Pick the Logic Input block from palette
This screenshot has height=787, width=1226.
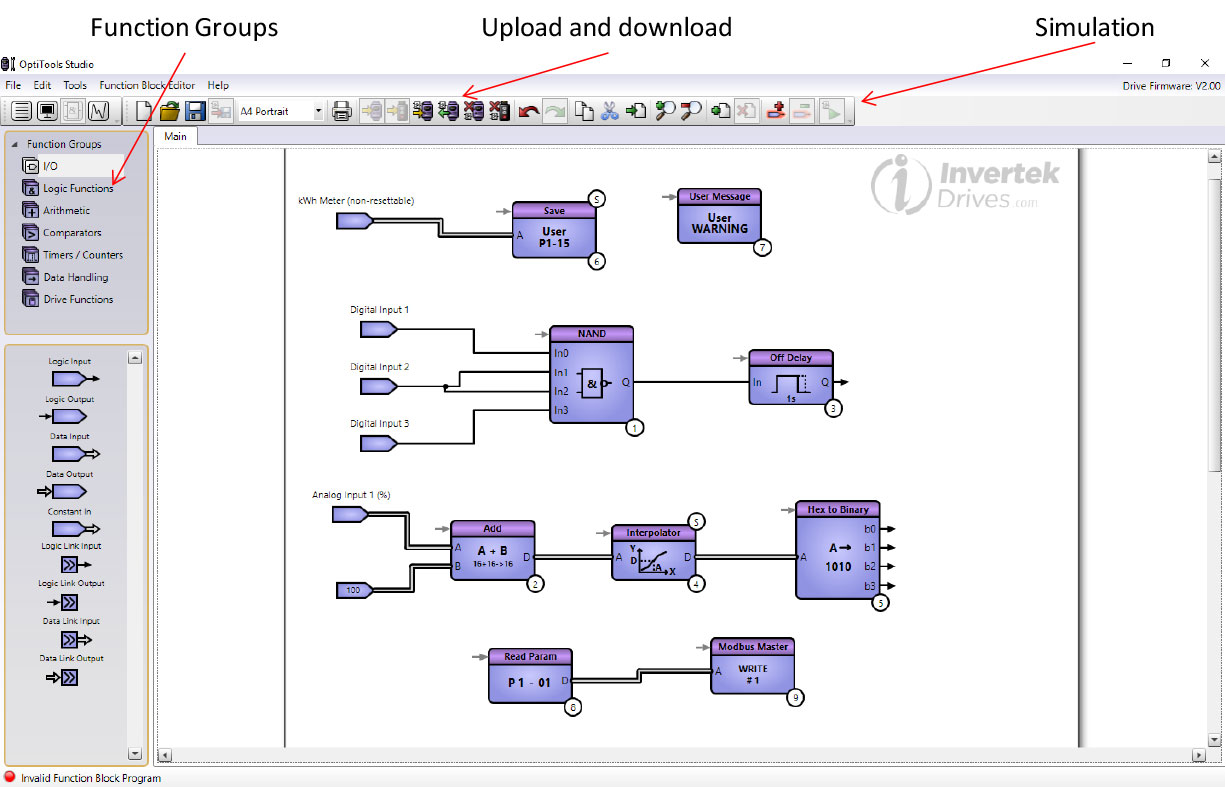pyautogui.click(x=74, y=379)
